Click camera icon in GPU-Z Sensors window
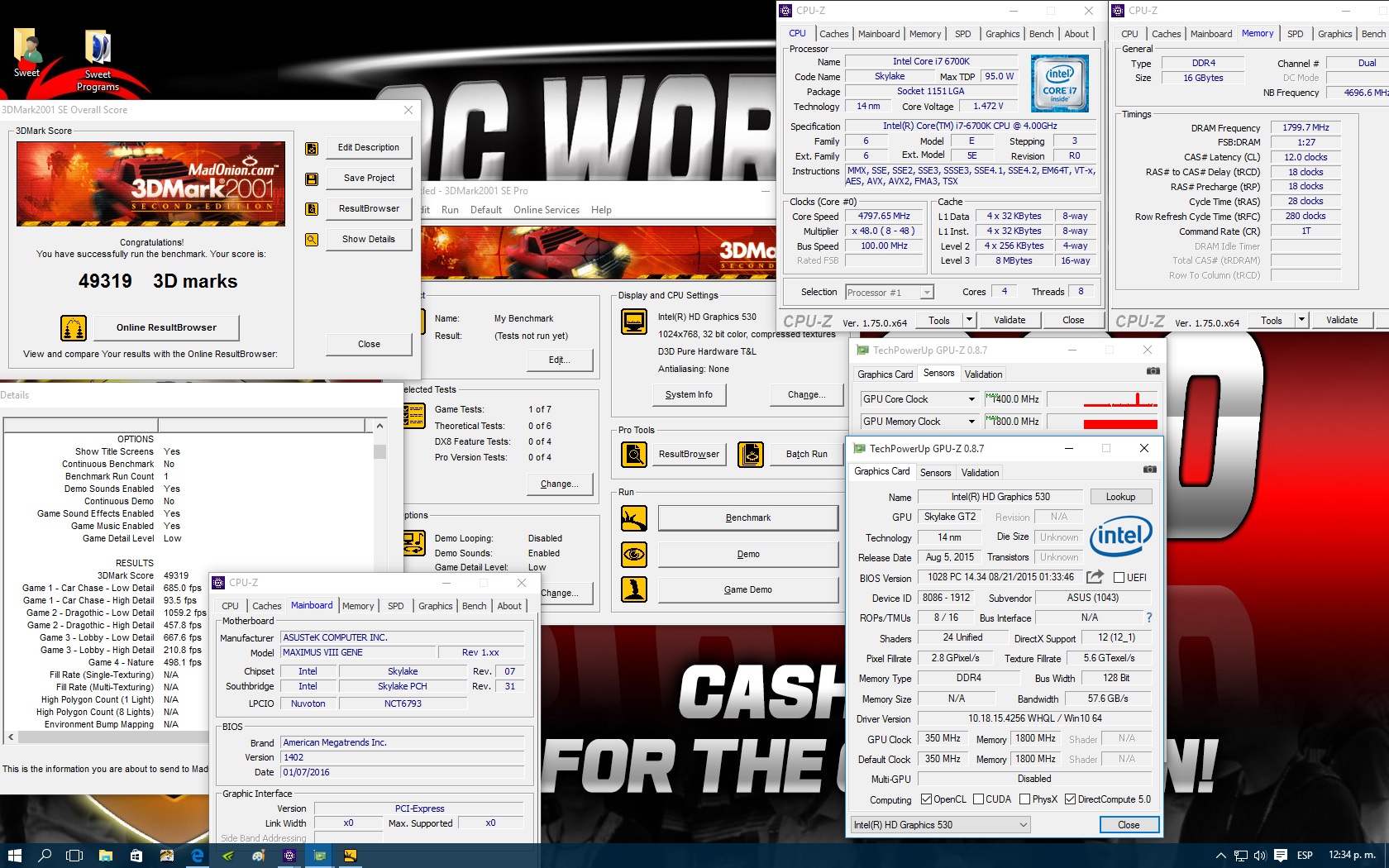 pos(1153,371)
